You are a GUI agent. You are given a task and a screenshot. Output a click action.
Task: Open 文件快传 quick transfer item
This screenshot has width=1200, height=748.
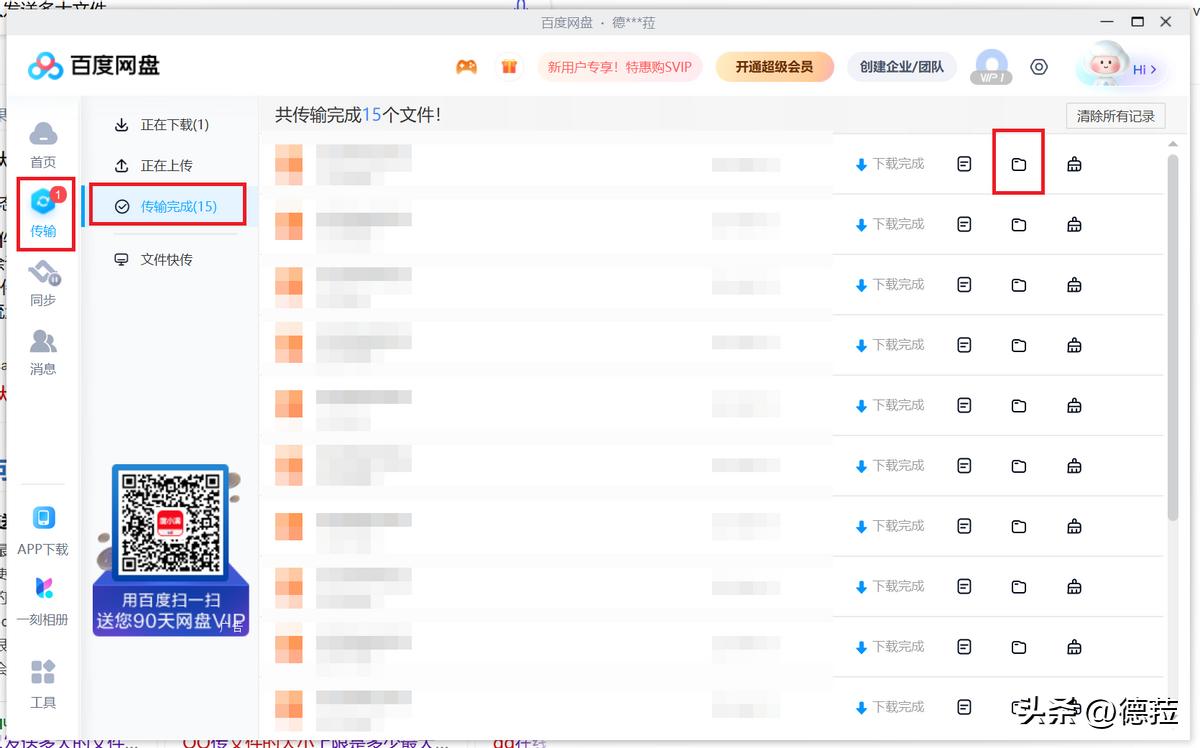tap(154, 259)
